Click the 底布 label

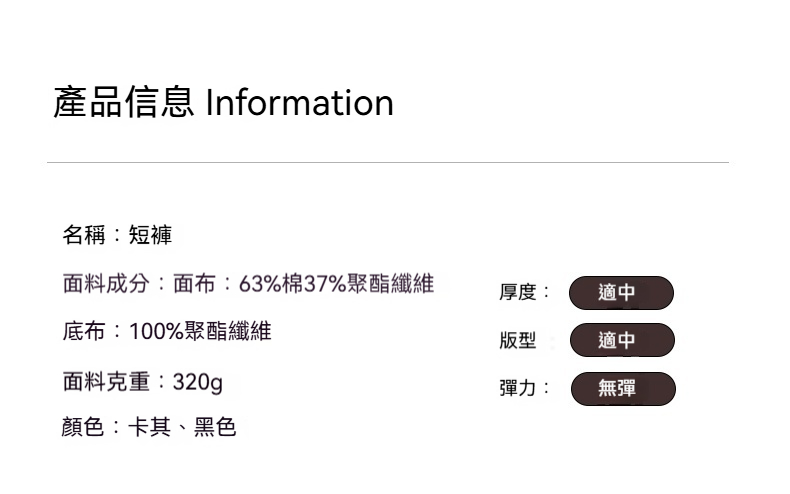tap(84, 331)
